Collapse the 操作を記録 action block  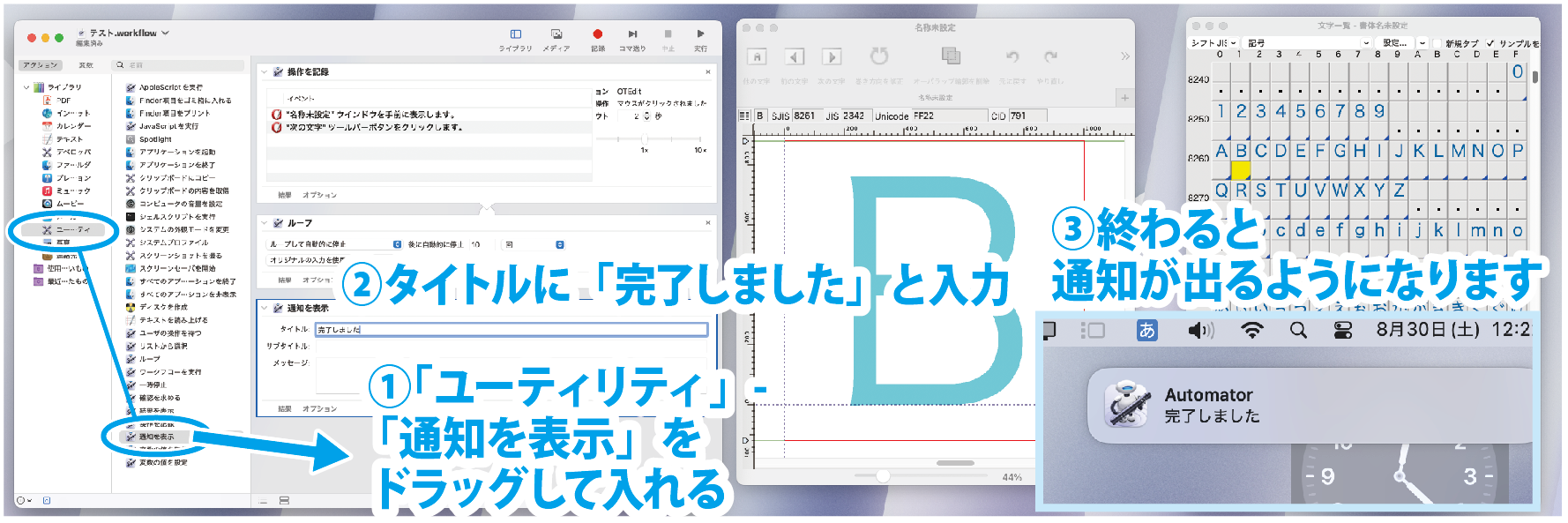click(x=265, y=72)
